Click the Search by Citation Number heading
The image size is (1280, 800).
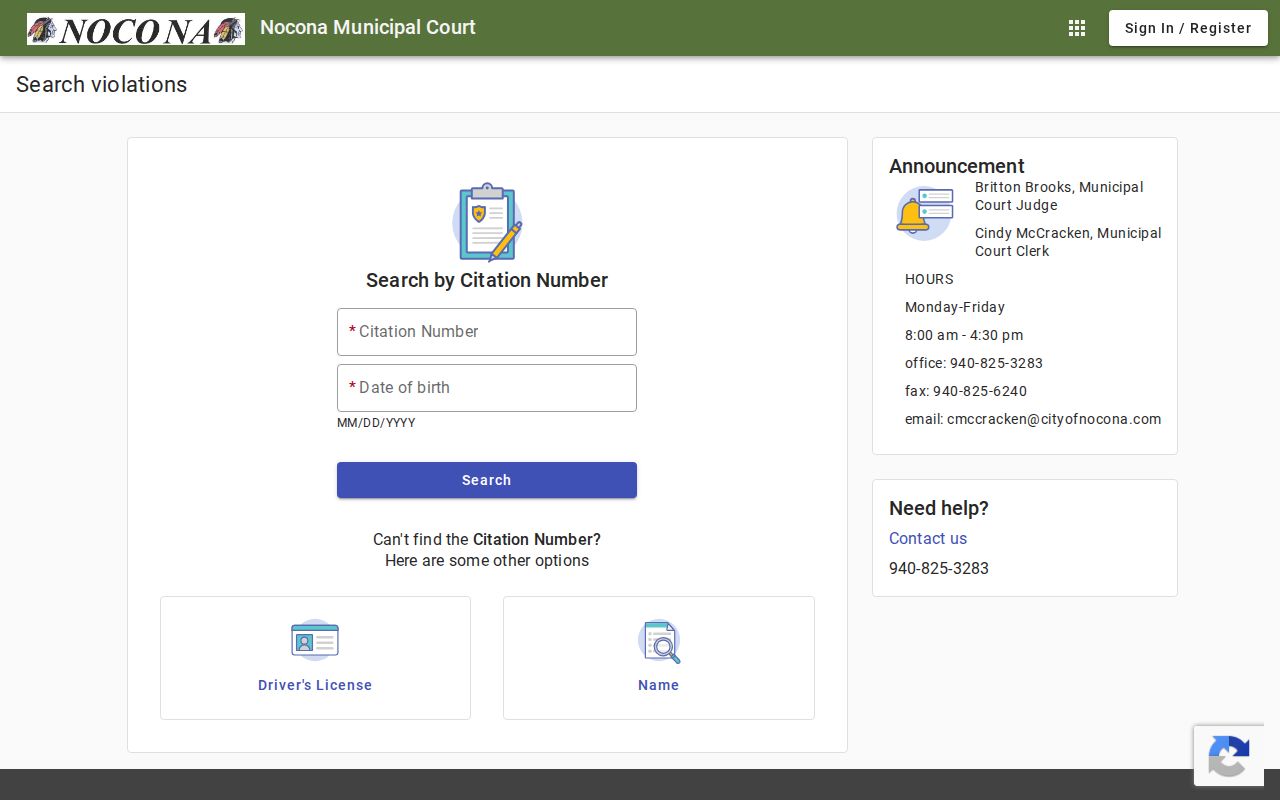(x=487, y=280)
